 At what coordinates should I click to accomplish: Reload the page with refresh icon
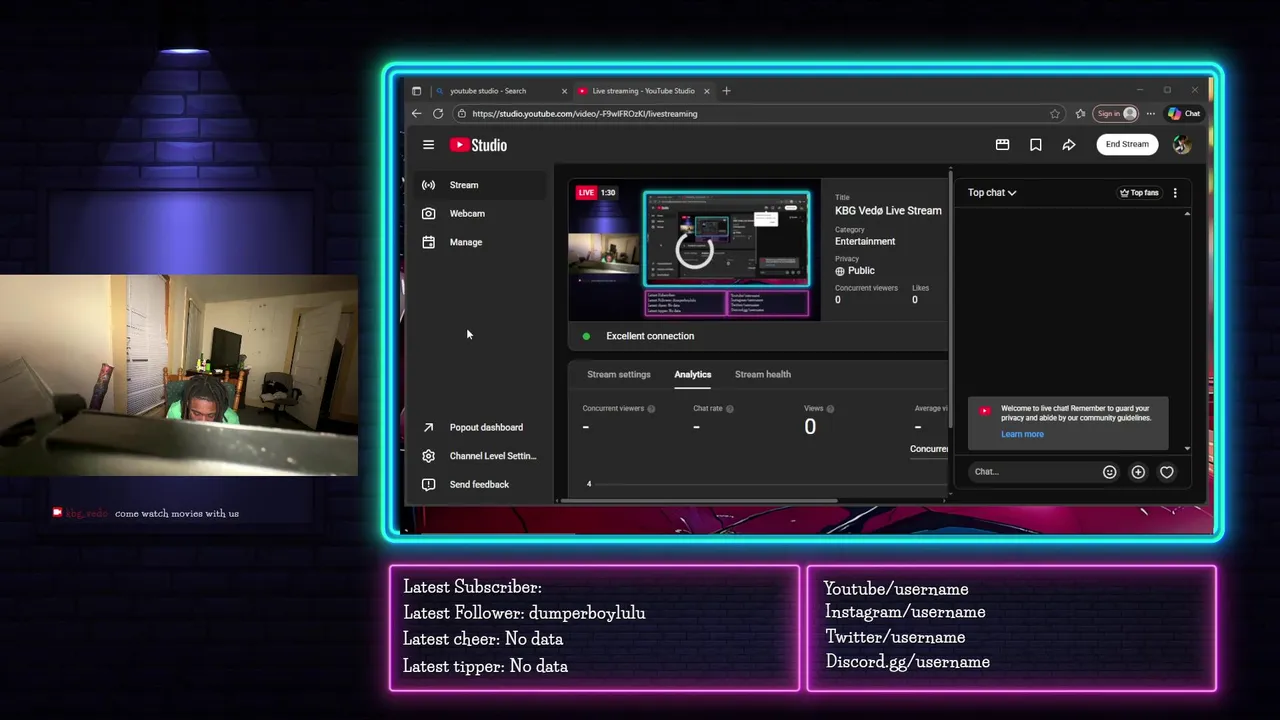[x=438, y=113]
